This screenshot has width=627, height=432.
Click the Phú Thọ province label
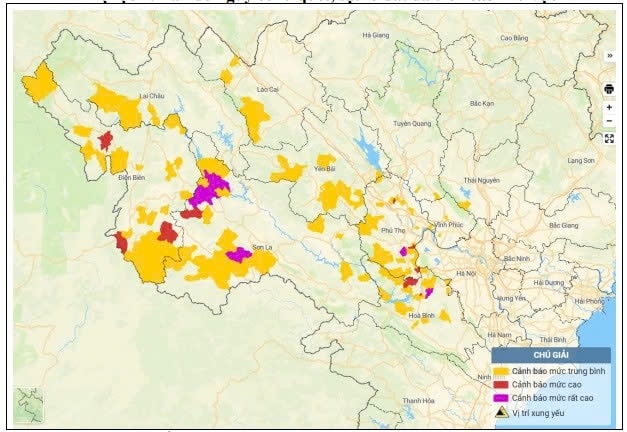393,230
